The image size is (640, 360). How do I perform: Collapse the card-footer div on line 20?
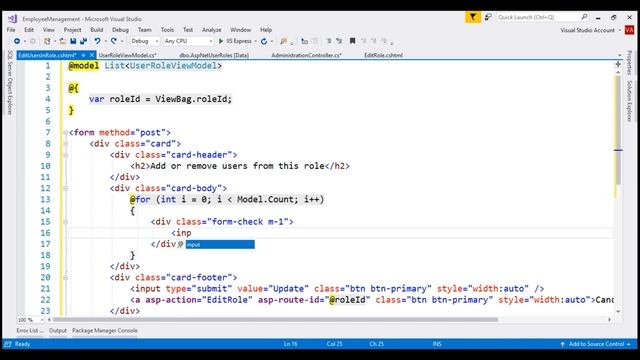click(65, 278)
